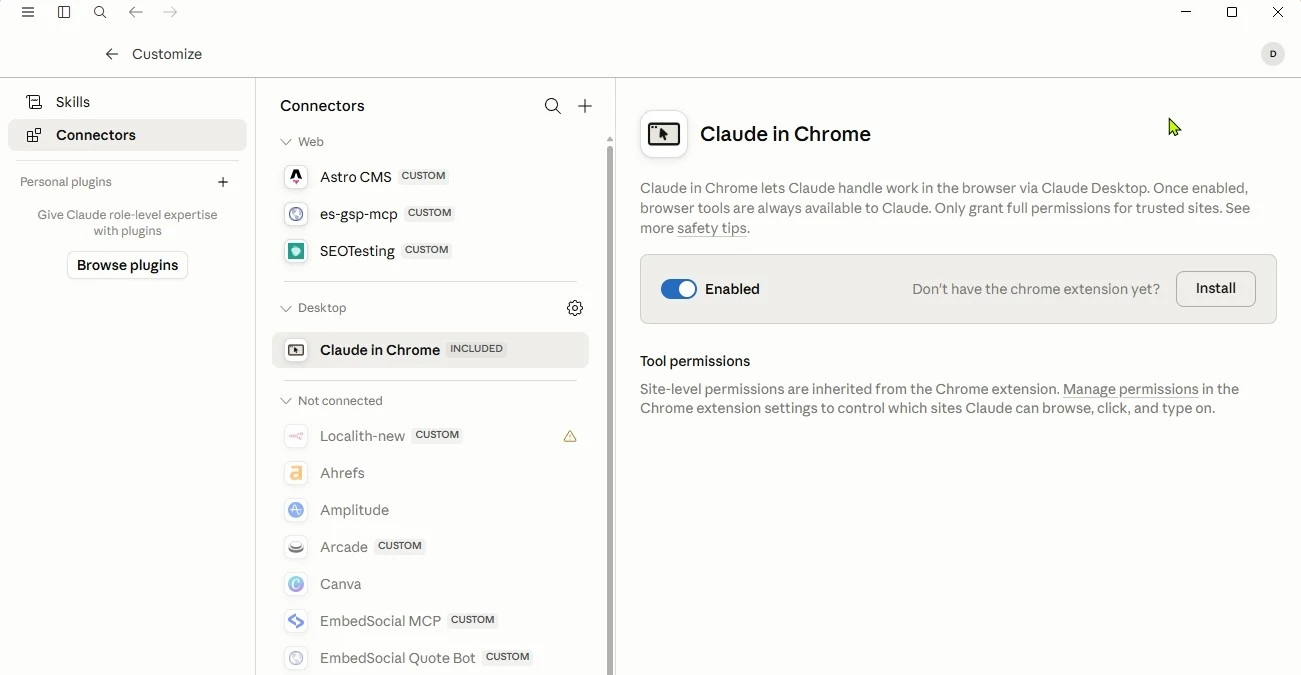Open the safety tips link
Image resolution: width=1301 pixels, height=675 pixels.
coord(713,230)
